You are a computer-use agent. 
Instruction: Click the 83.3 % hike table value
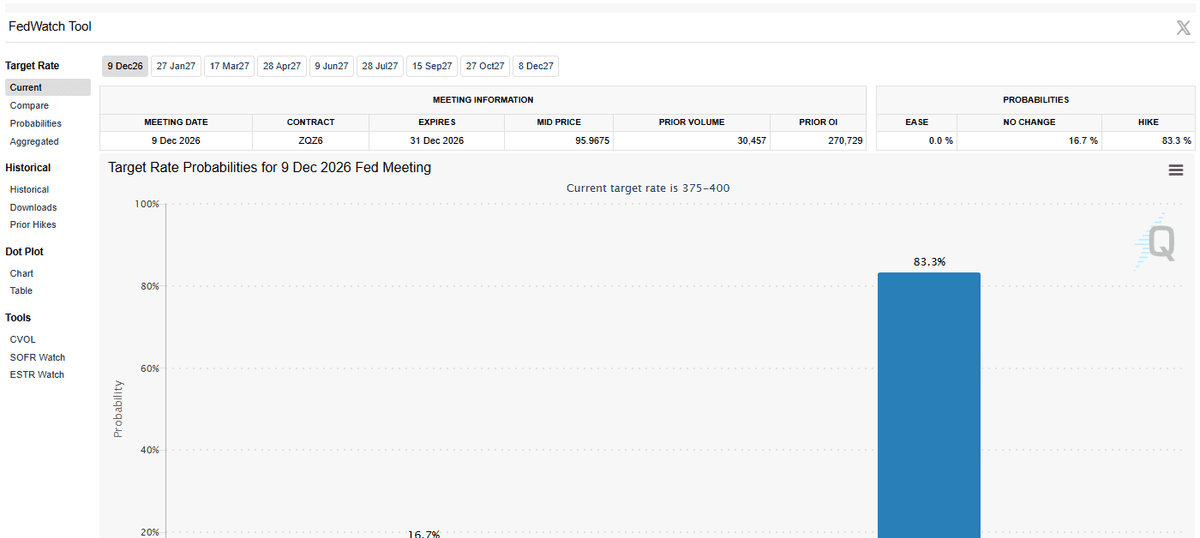pos(1176,141)
